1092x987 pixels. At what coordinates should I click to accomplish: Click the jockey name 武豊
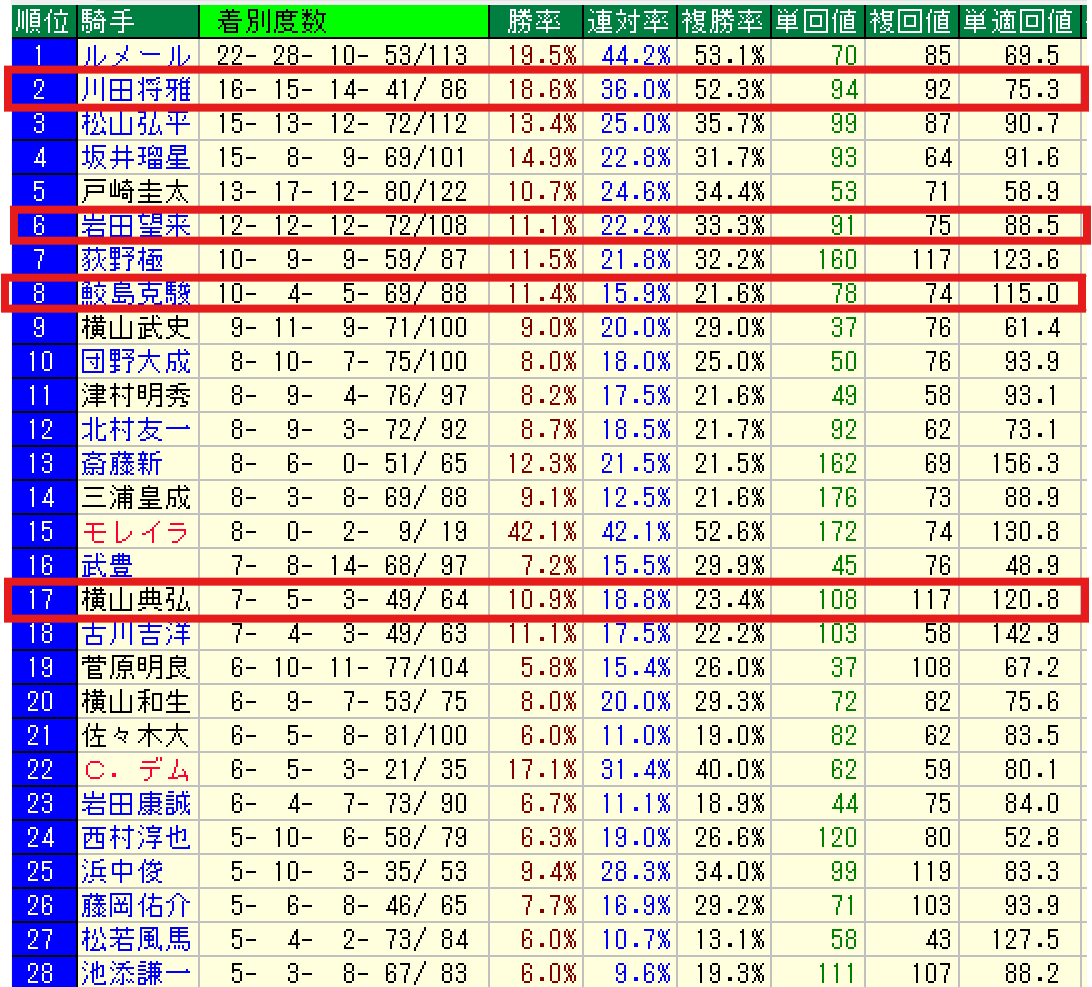tap(108, 566)
